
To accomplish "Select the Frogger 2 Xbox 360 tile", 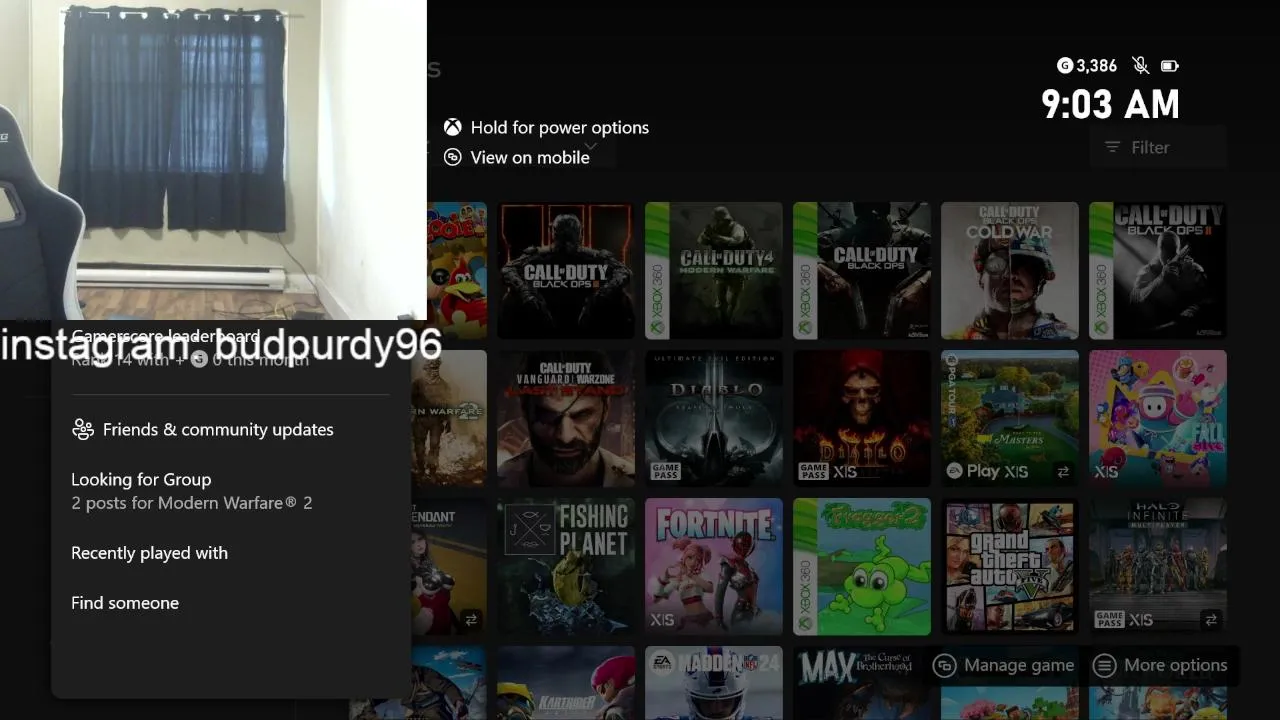I will pos(861,567).
